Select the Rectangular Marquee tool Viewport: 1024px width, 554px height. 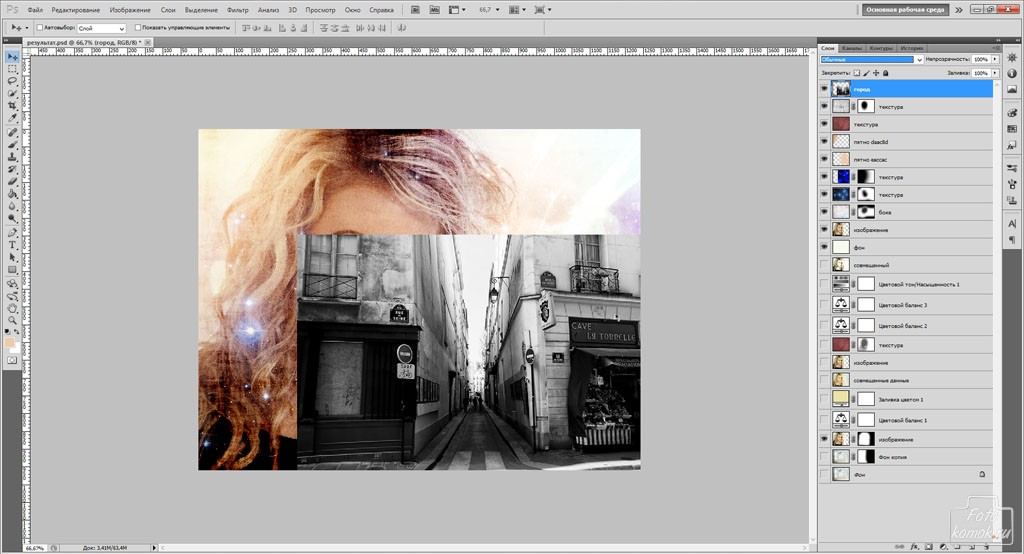pyautogui.click(x=12, y=69)
